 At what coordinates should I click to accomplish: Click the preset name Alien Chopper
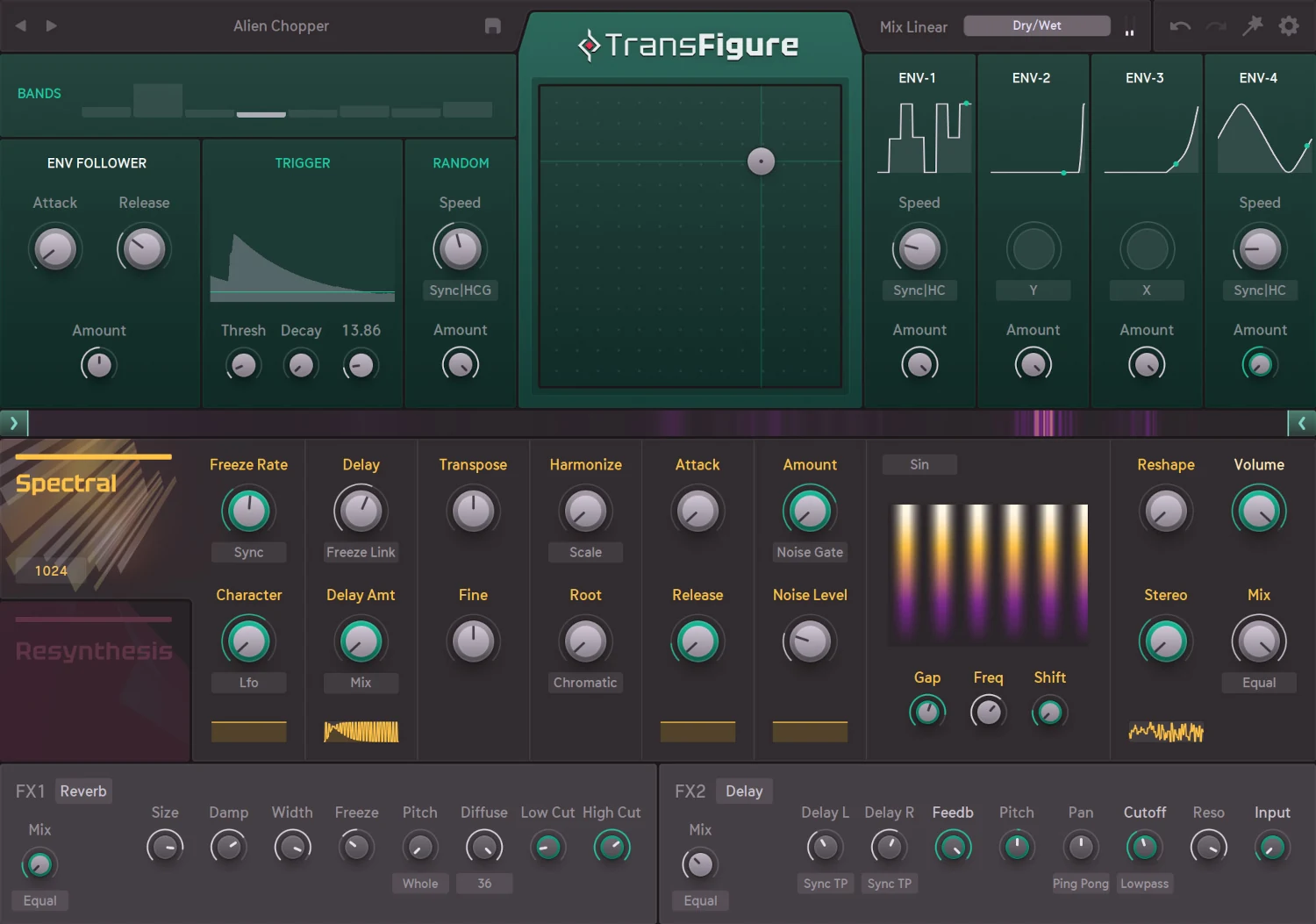281,25
